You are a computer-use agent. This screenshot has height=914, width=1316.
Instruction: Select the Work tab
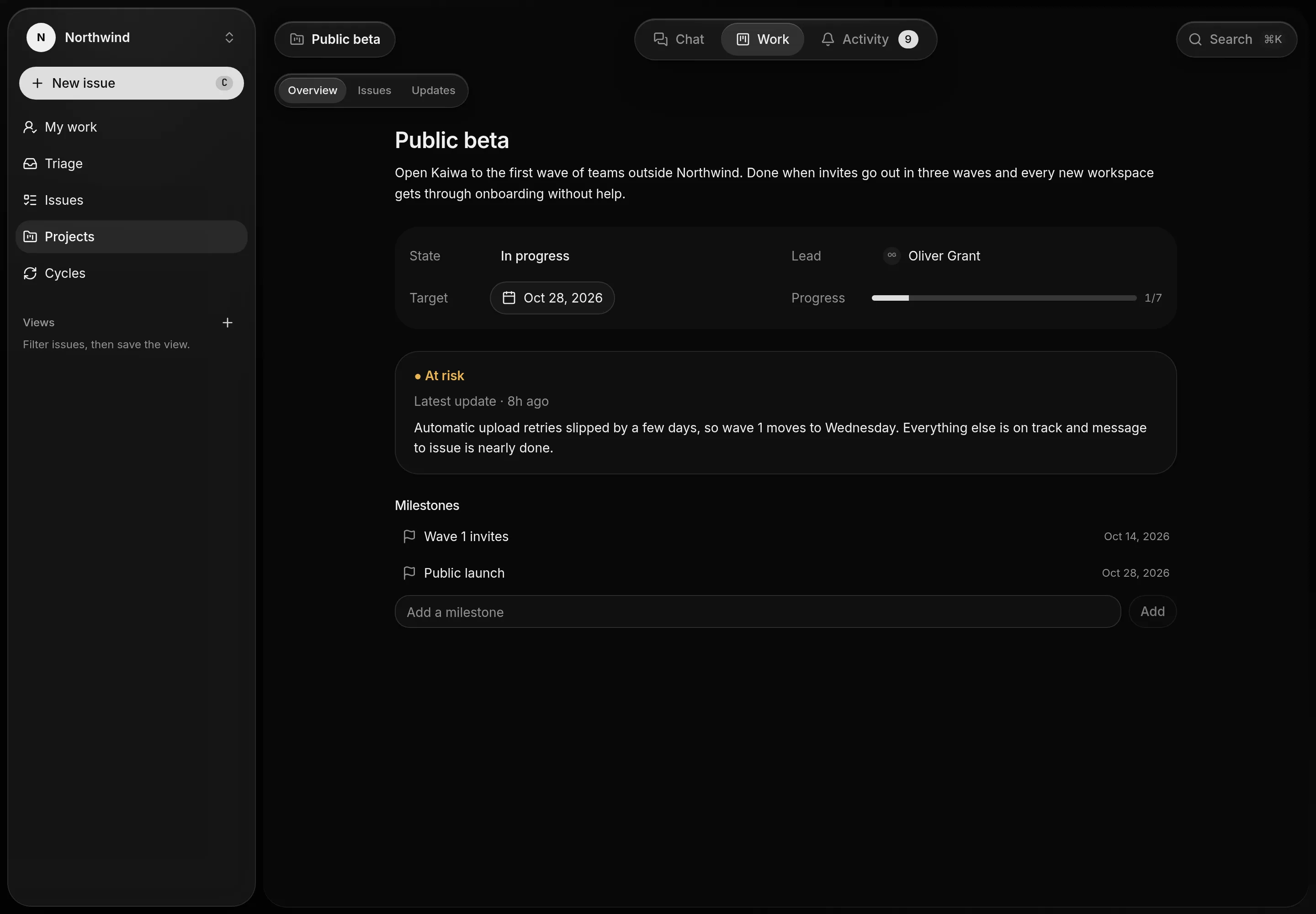[762, 39]
